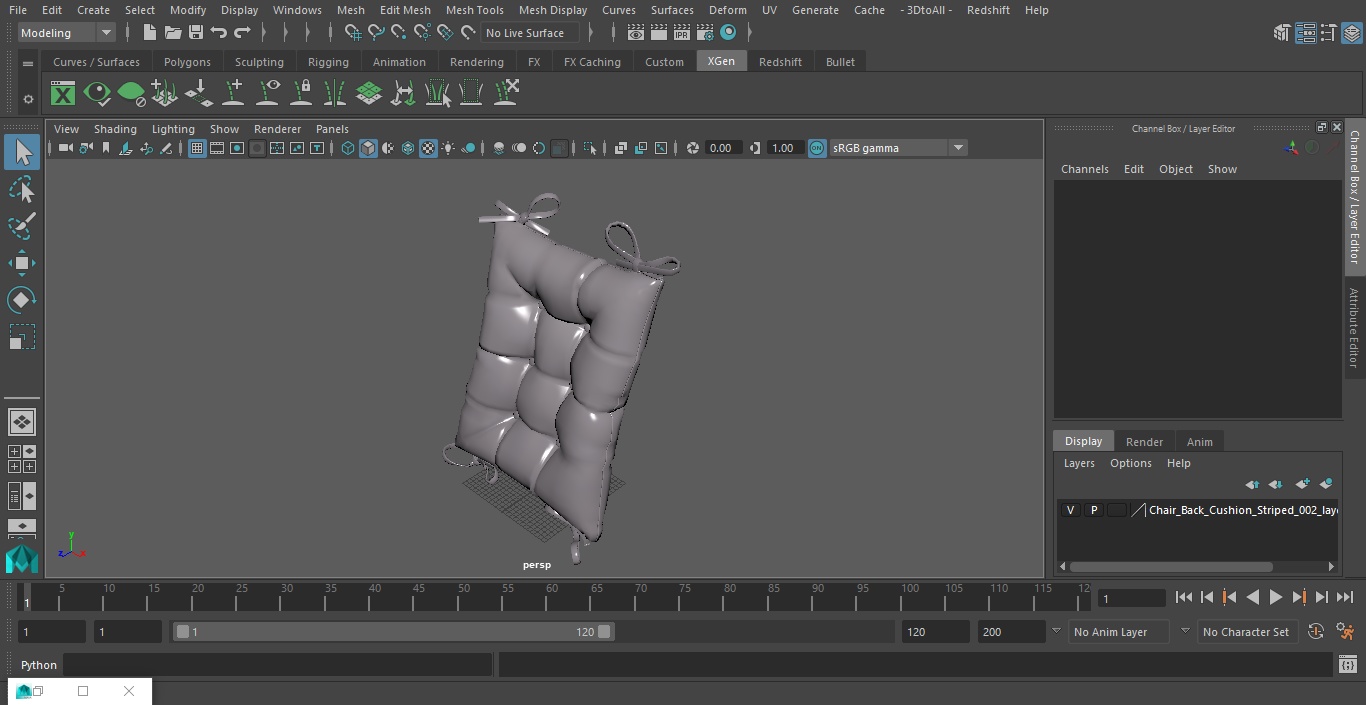The width and height of the screenshot is (1366, 705).
Task: Click the save scene floppy icon
Action: click(x=195, y=33)
